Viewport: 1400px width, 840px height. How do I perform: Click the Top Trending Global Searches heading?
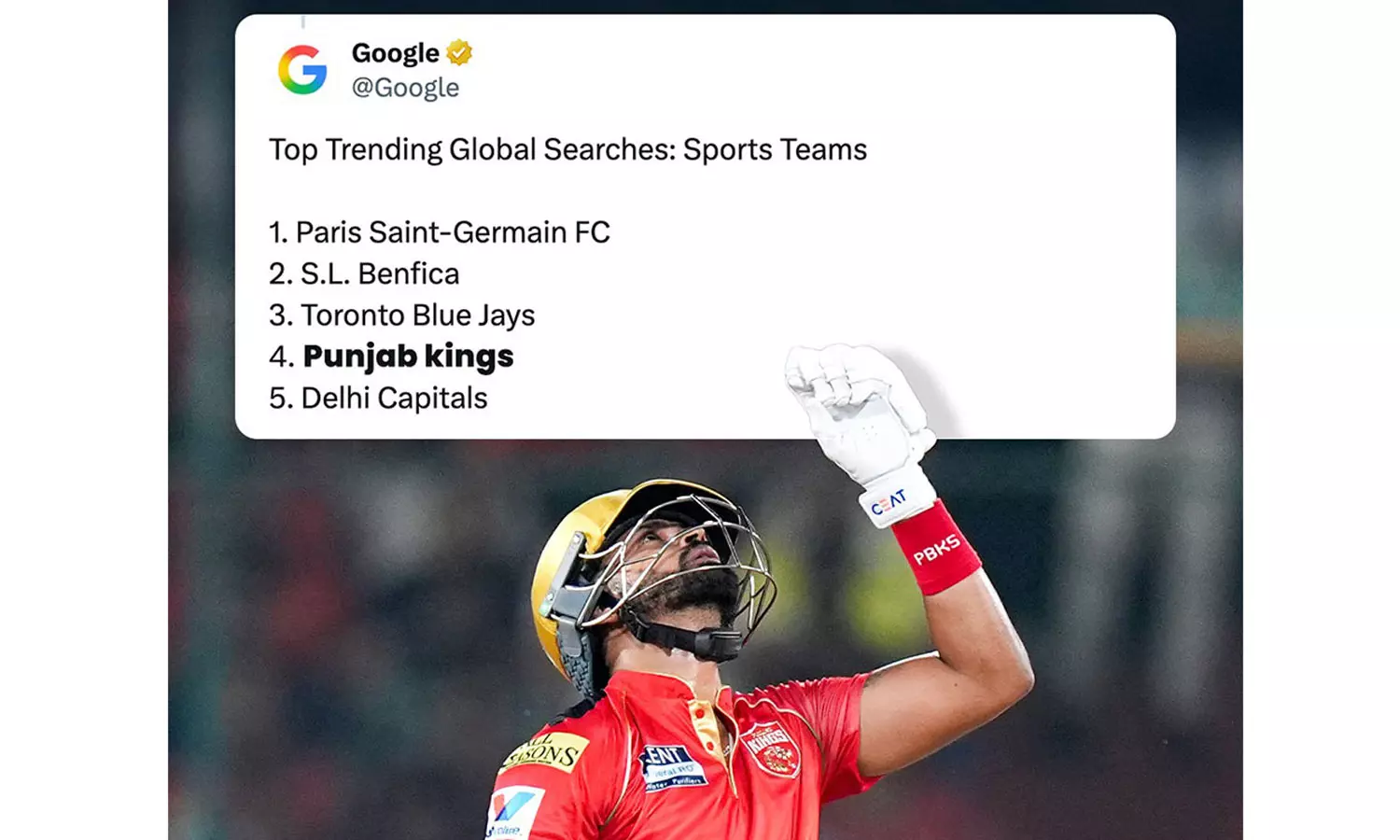click(x=567, y=149)
